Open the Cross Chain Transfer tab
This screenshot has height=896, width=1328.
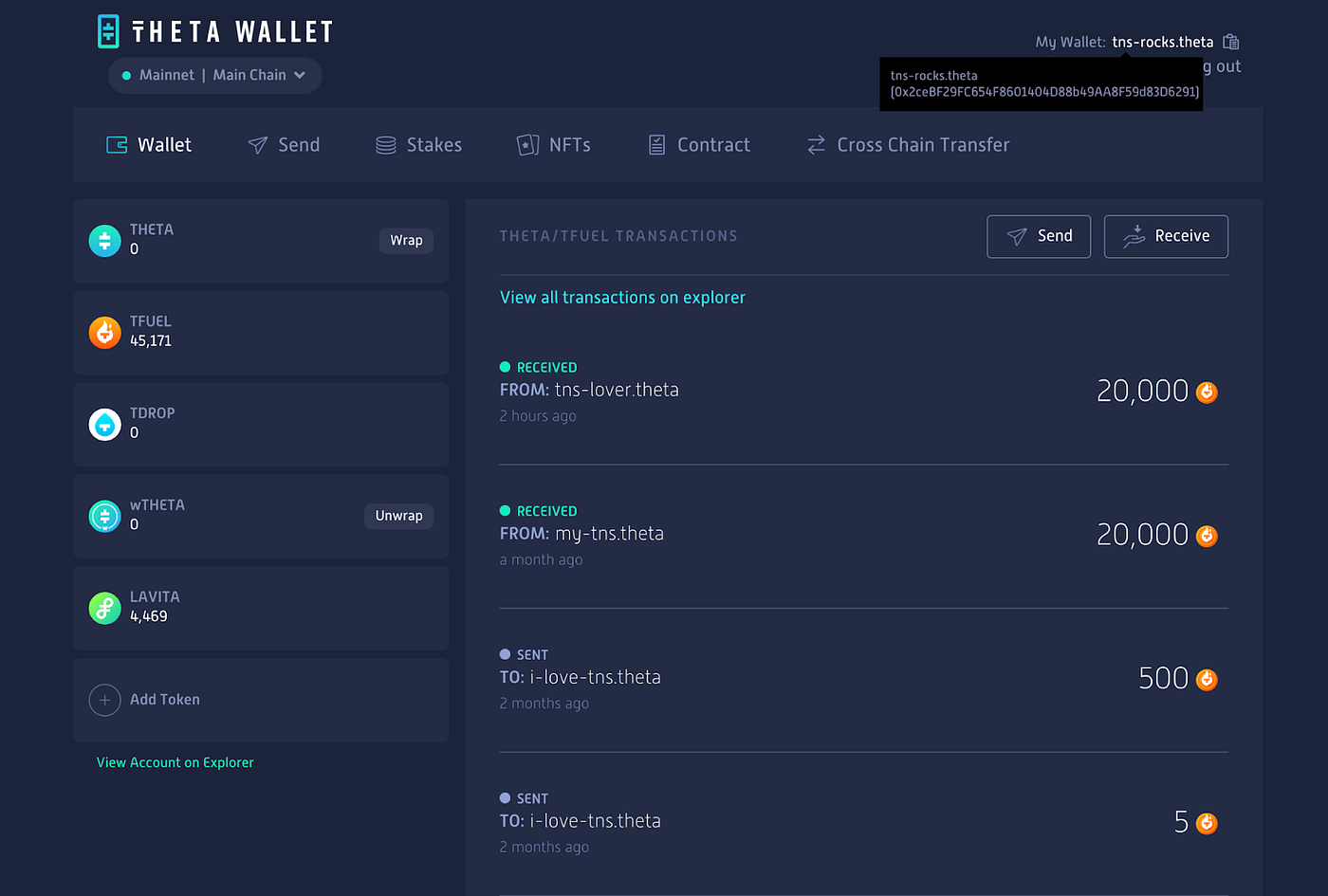908,145
